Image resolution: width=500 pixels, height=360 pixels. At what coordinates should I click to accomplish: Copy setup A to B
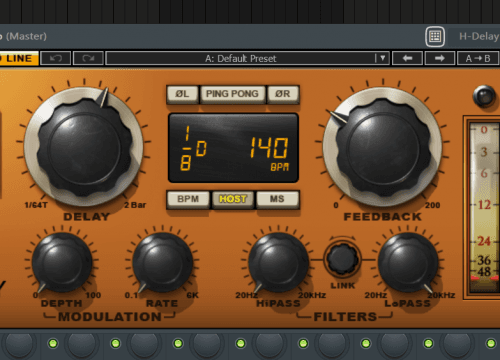[478, 58]
